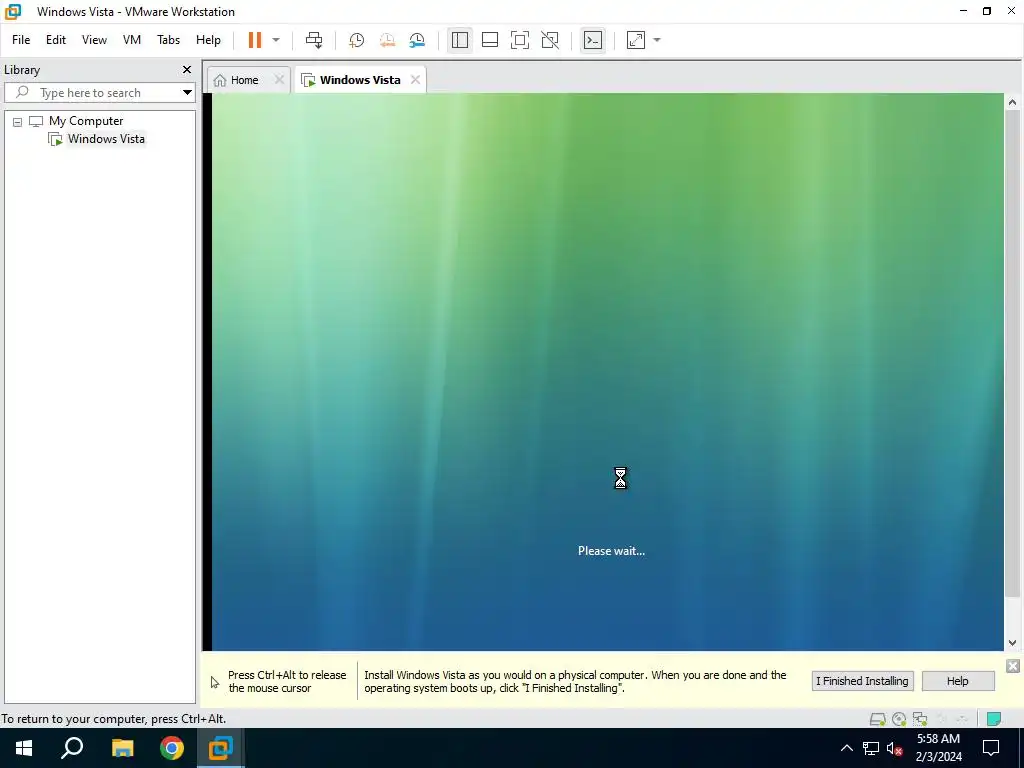Click the vertical scrollbar thumb of VM view
Image resolution: width=1024 pixels, height=768 pixels.
point(1012,353)
